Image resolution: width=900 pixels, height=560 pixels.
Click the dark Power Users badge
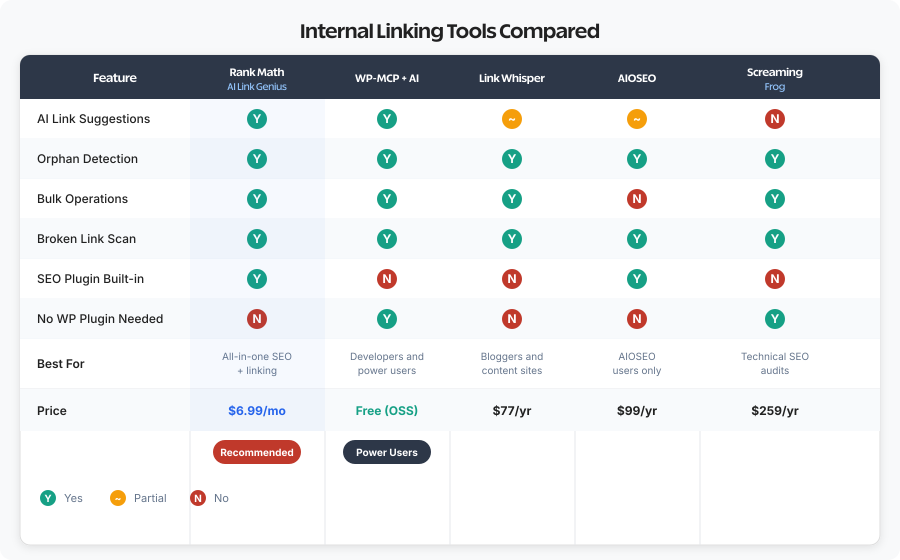[x=387, y=452]
